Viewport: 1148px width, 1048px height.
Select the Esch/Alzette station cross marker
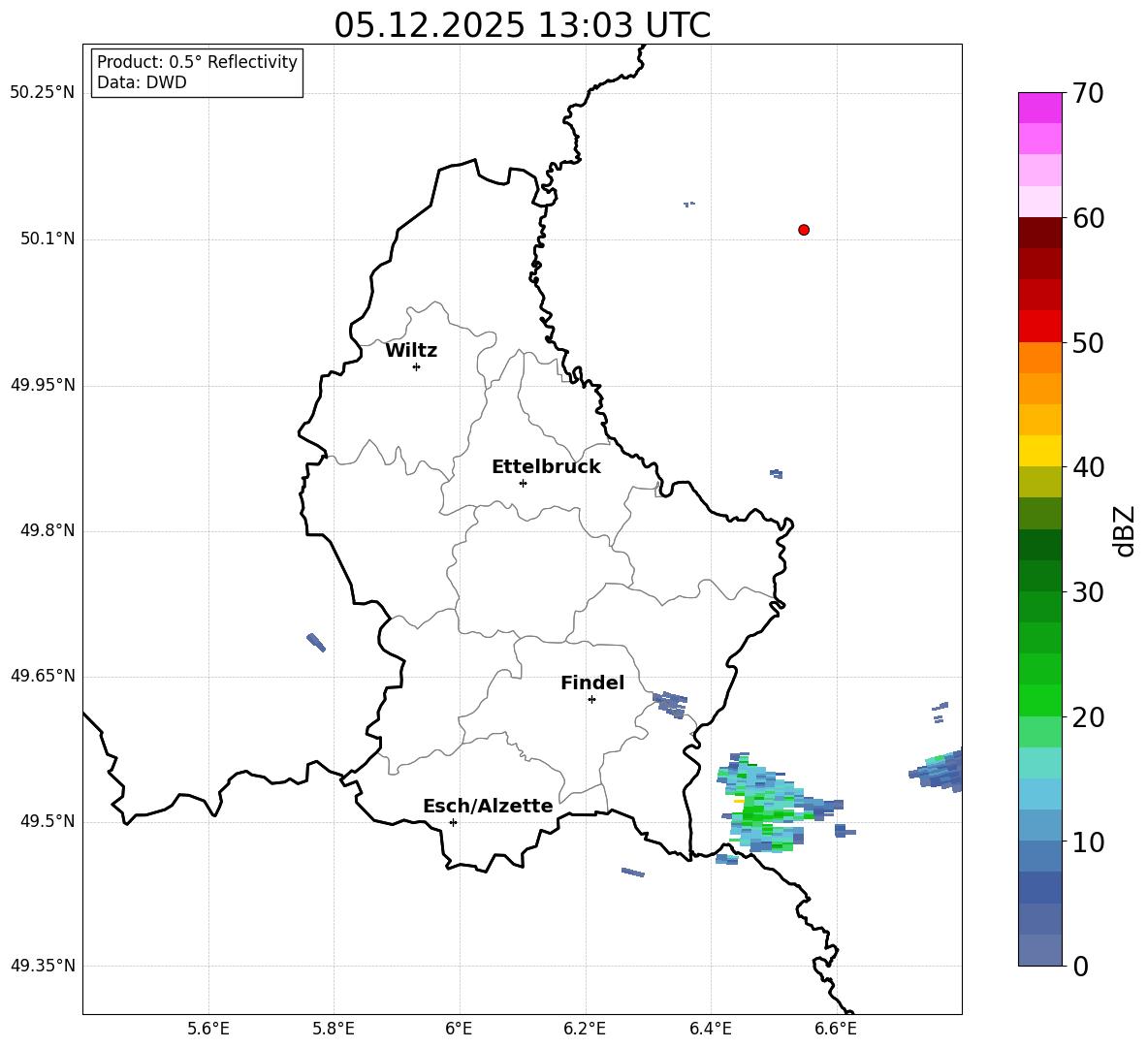click(453, 822)
